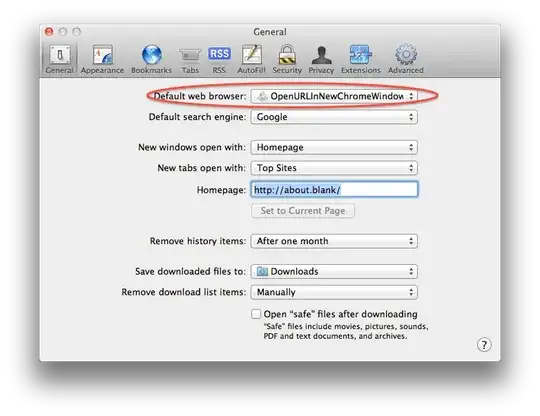The image size is (540, 416).
Task: Open the Default web browser dropdown
Action: click(x=334, y=96)
